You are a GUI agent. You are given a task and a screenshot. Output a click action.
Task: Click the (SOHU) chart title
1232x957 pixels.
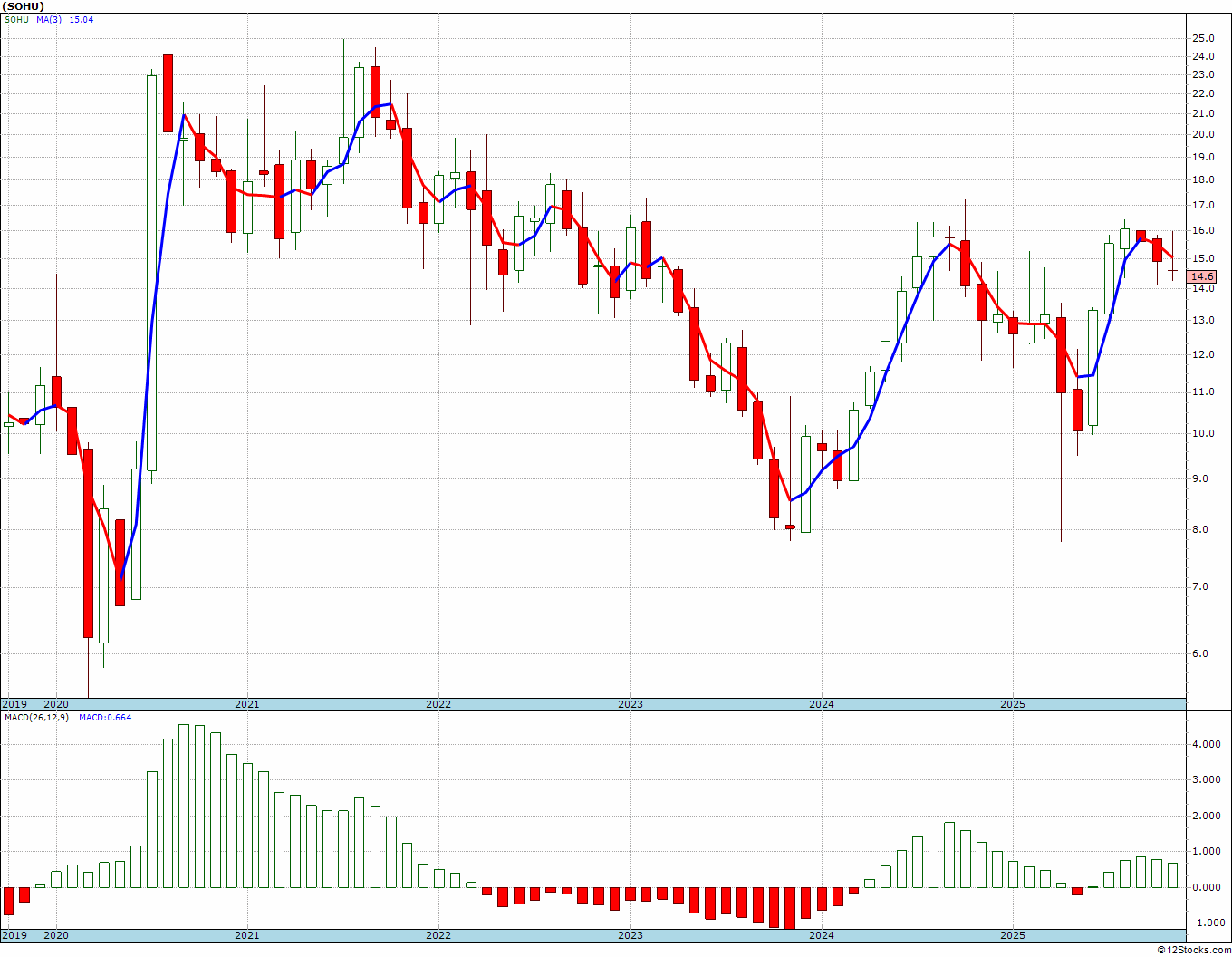point(24,6)
